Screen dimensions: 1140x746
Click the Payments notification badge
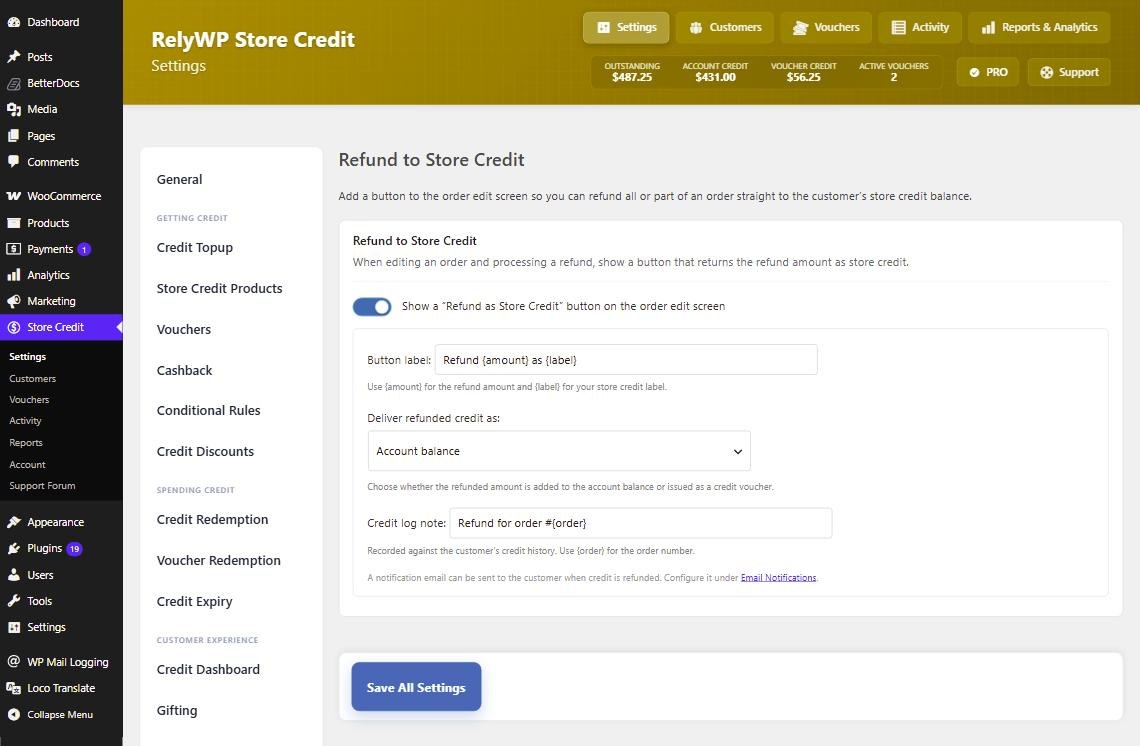[x=84, y=249]
